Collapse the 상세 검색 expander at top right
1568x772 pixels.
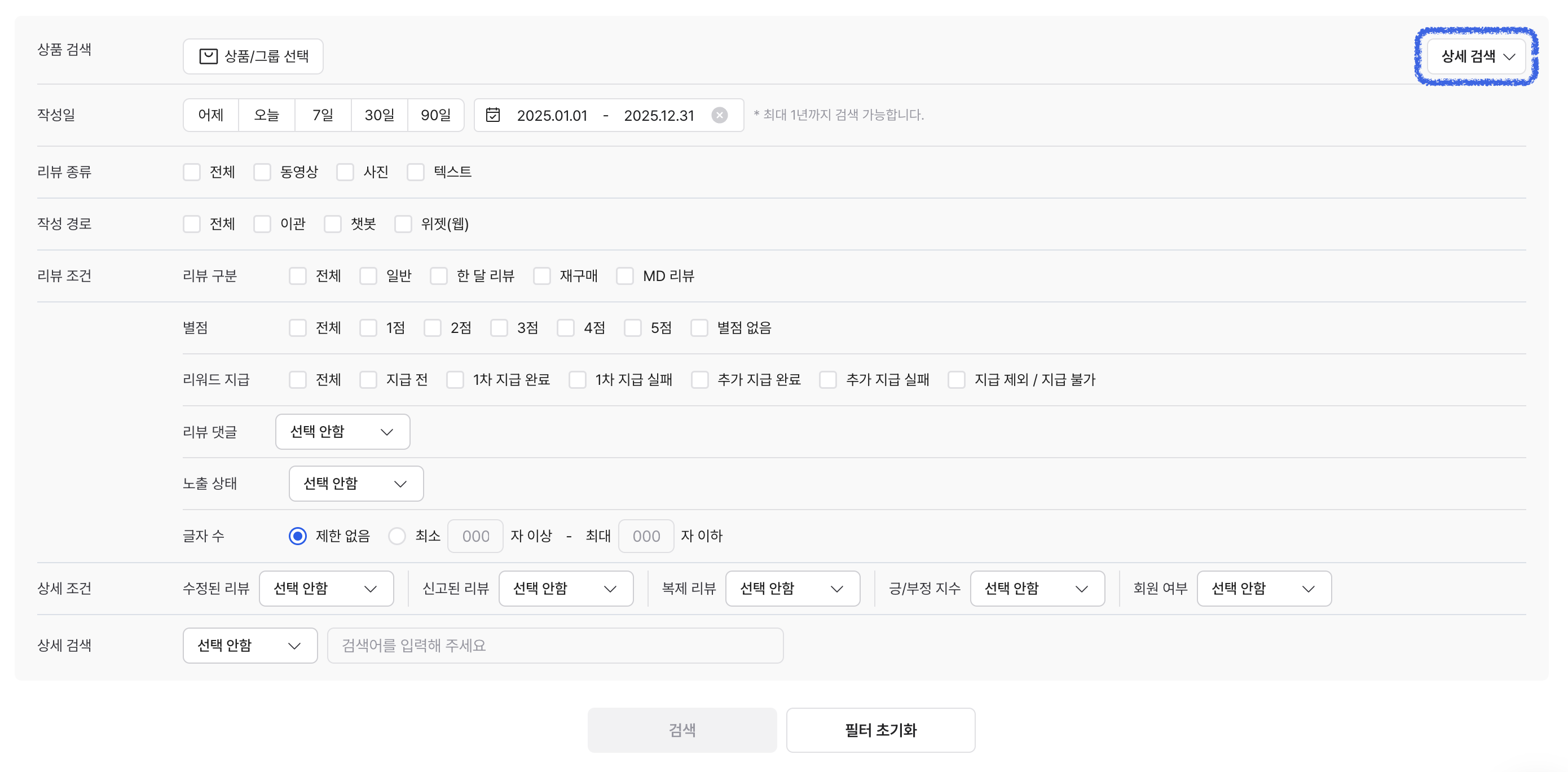(1476, 56)
